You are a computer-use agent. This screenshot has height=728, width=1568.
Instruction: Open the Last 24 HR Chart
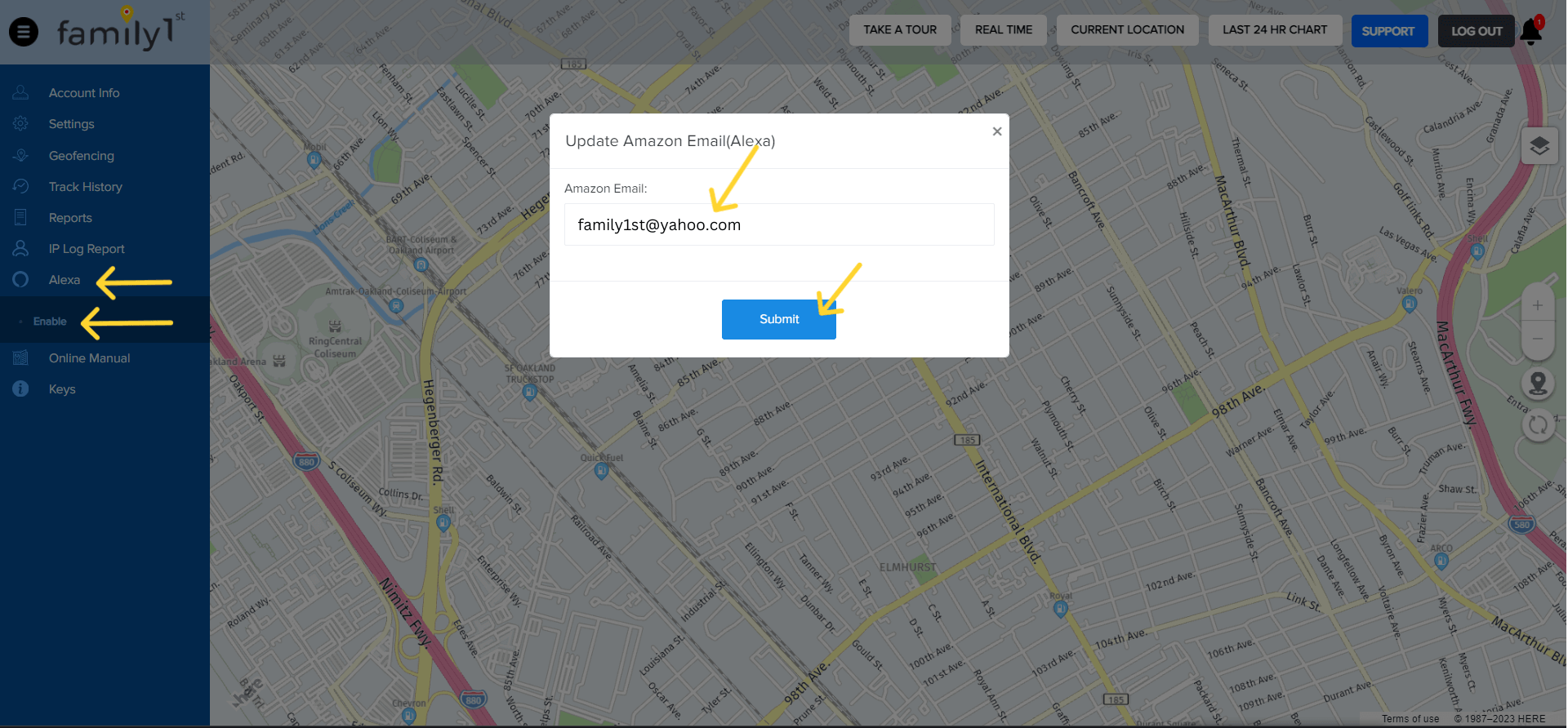pos(1275,30)
